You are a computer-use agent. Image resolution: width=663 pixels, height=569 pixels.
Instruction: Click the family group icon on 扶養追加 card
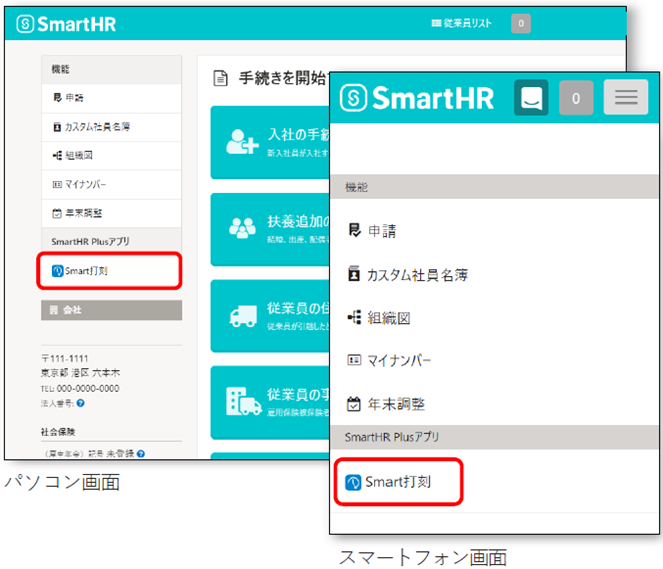click(242, 228)
